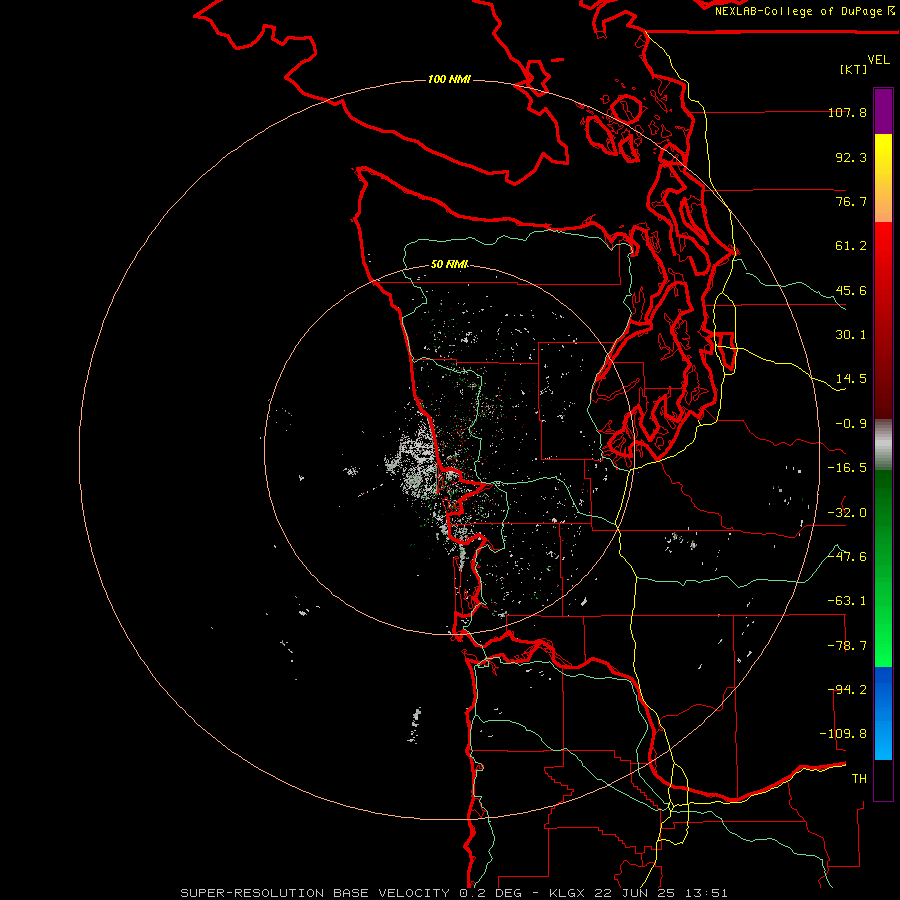
Task: Click the 92.3 velocity scale value
Action: [x=851, y=157]
